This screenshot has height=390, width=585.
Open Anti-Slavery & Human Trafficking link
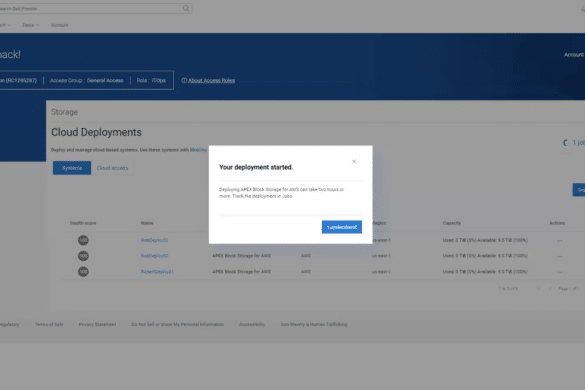coord(314,324)
